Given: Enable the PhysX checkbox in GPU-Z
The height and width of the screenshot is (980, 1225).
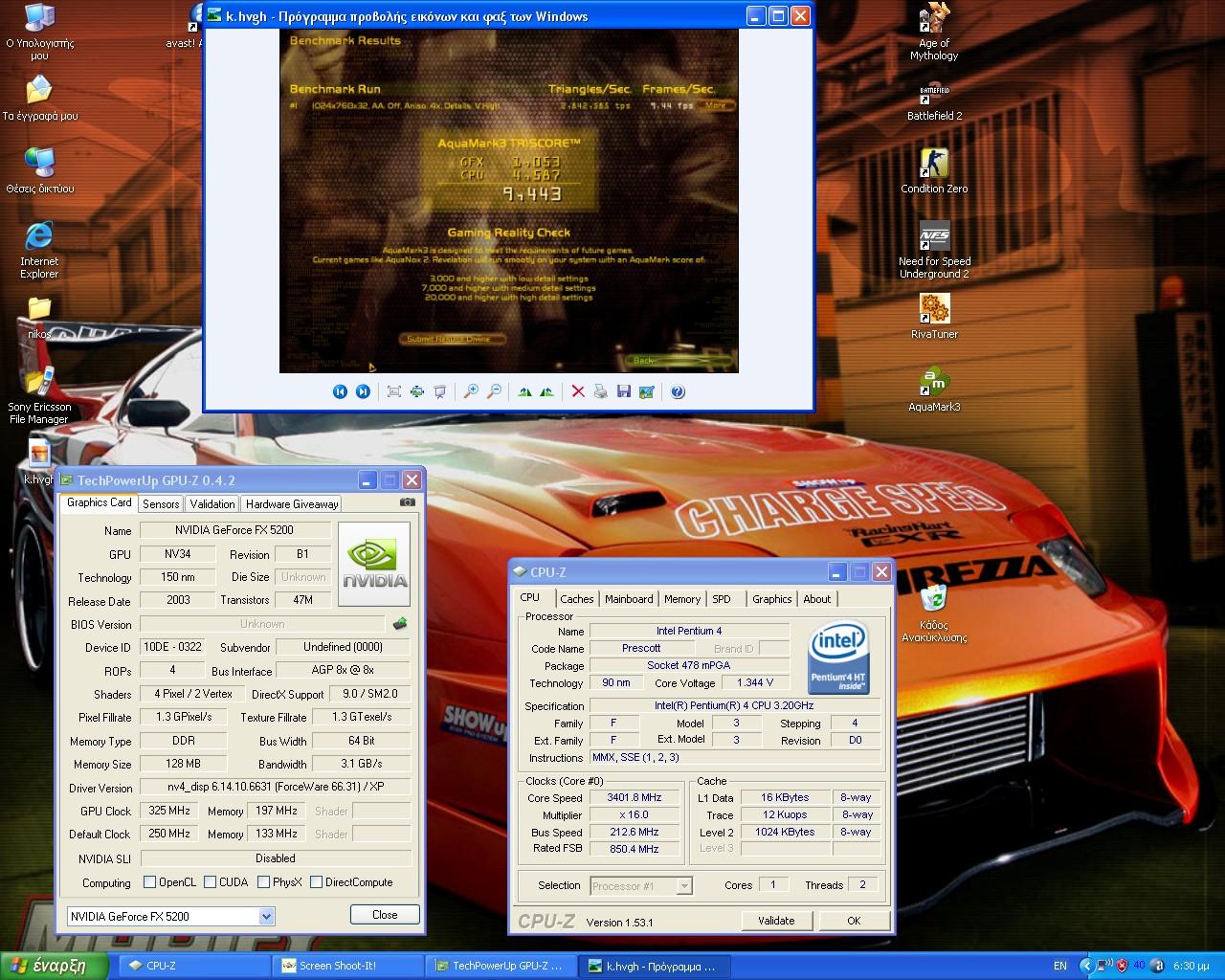Looking at the screenshot, I should 263,882.
